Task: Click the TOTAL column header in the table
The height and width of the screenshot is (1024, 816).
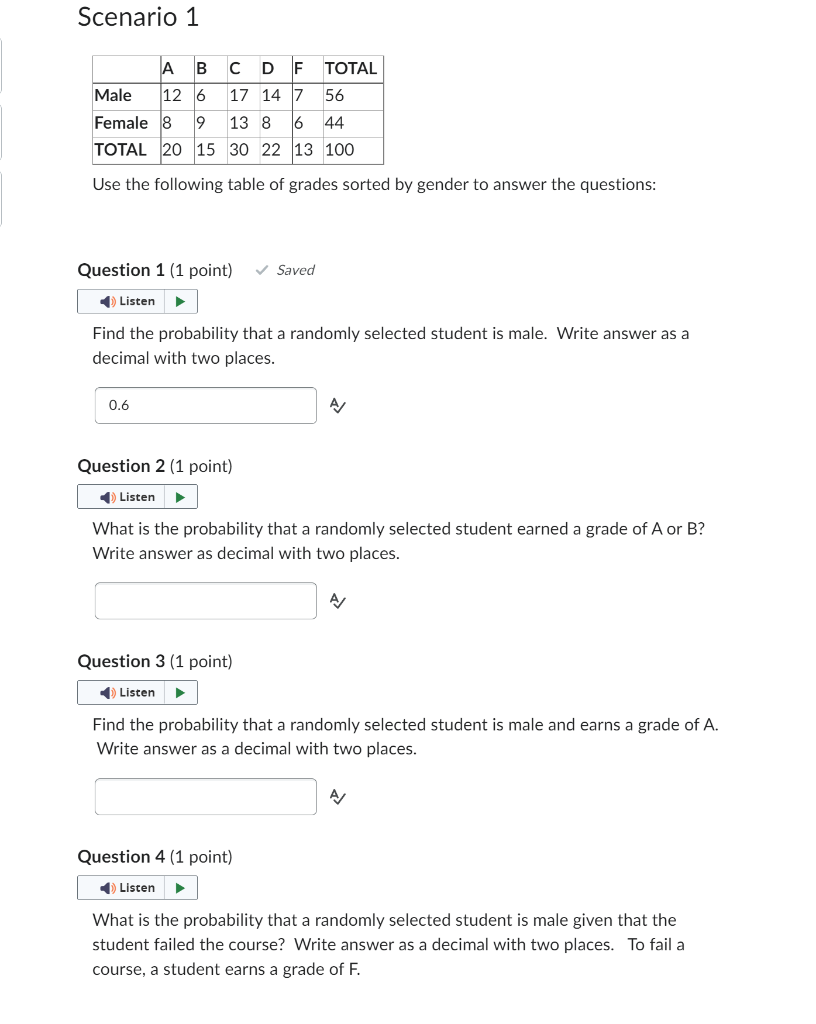Action: (x=350, y=69)
